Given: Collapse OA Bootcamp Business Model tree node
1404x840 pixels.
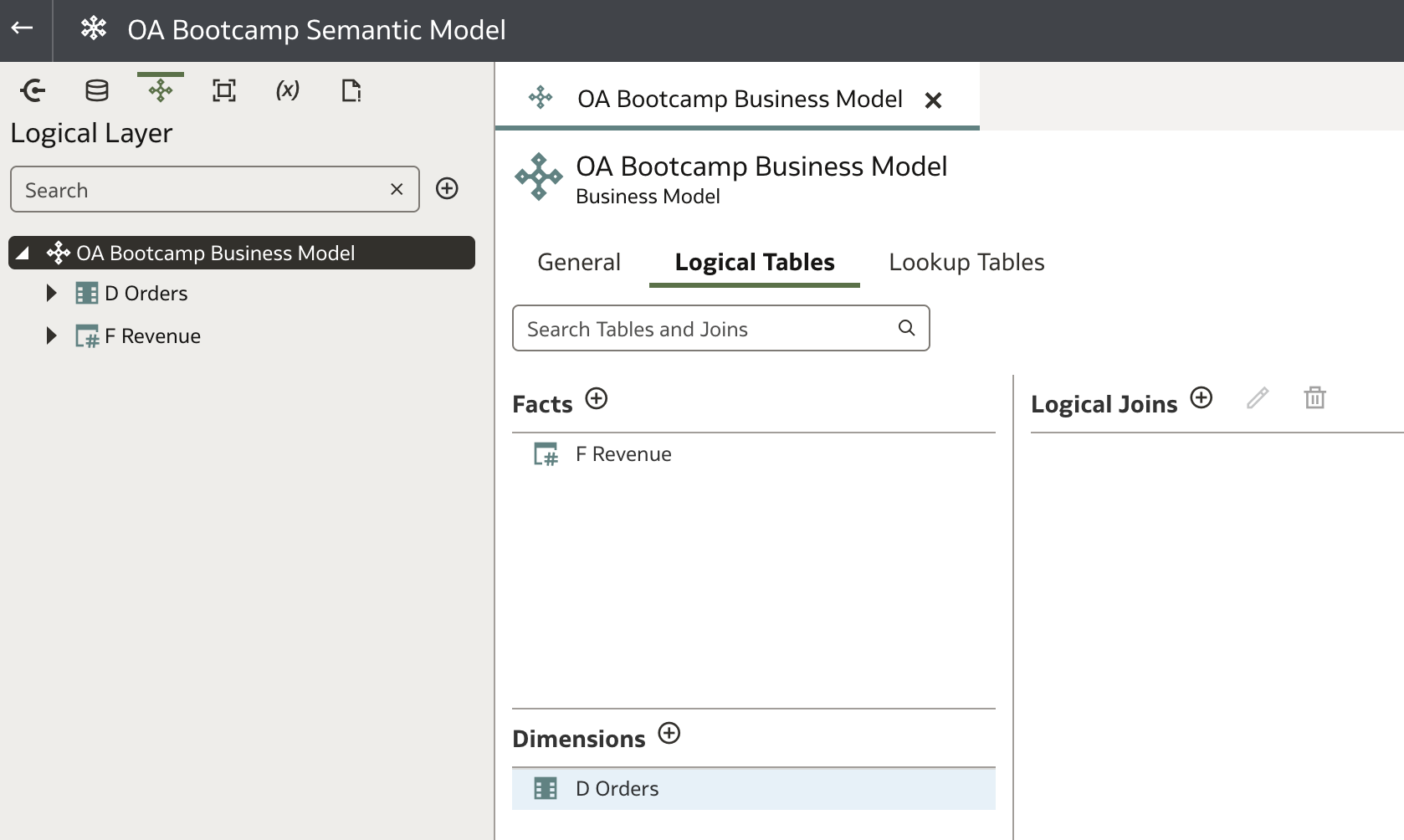Looking at the screenshot, I should coord(23,253).
